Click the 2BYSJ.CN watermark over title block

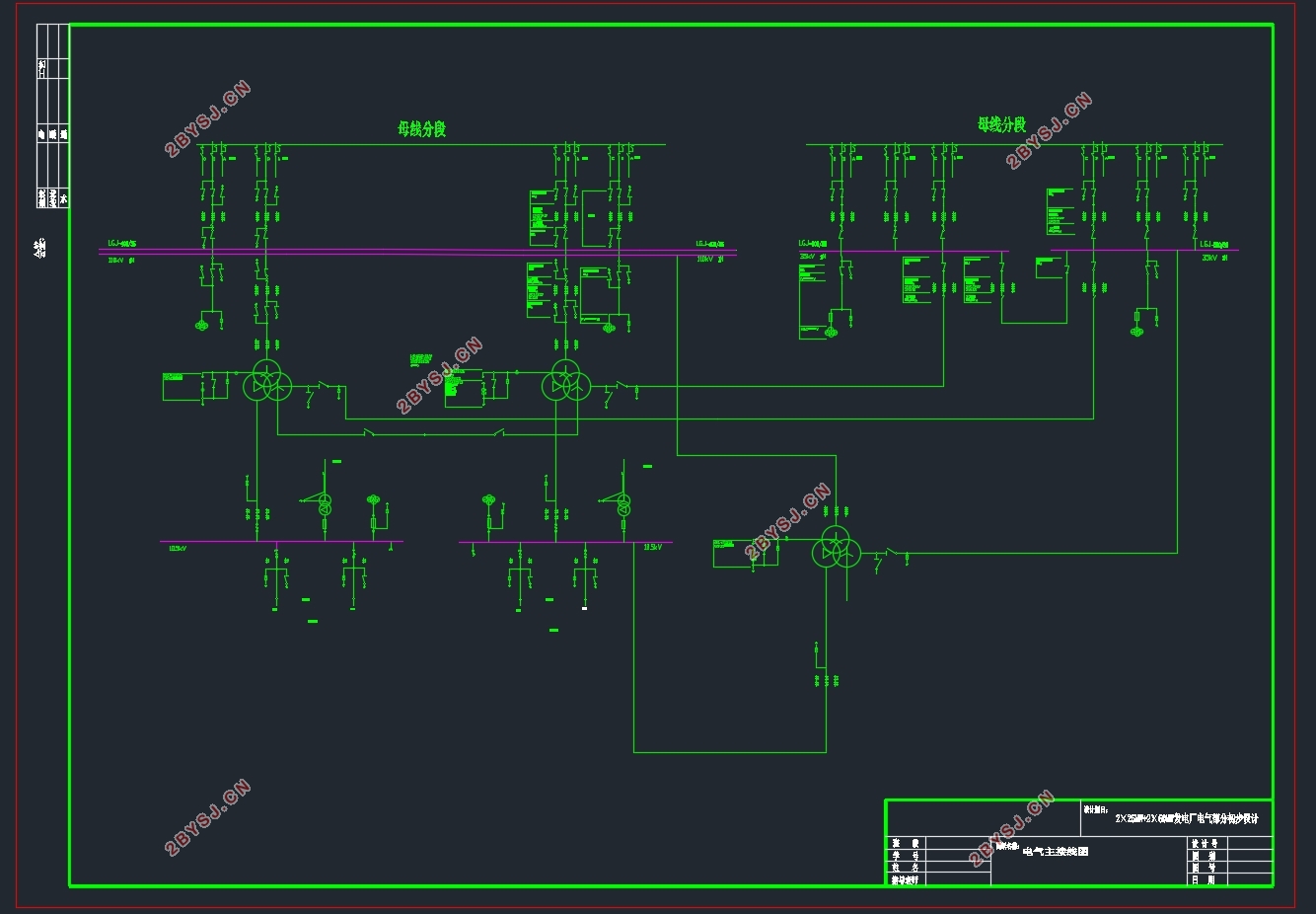point(1012,828)
